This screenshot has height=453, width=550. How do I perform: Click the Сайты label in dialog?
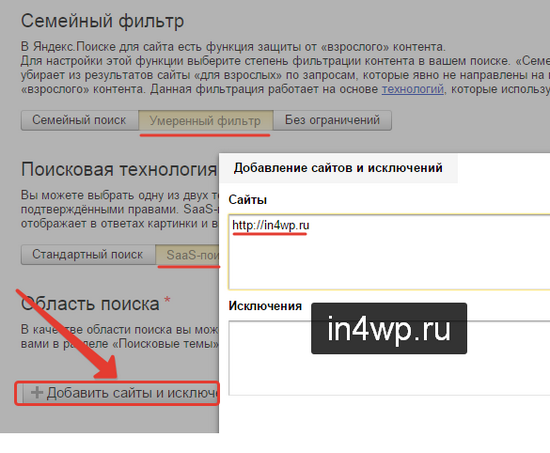(248, 200)
